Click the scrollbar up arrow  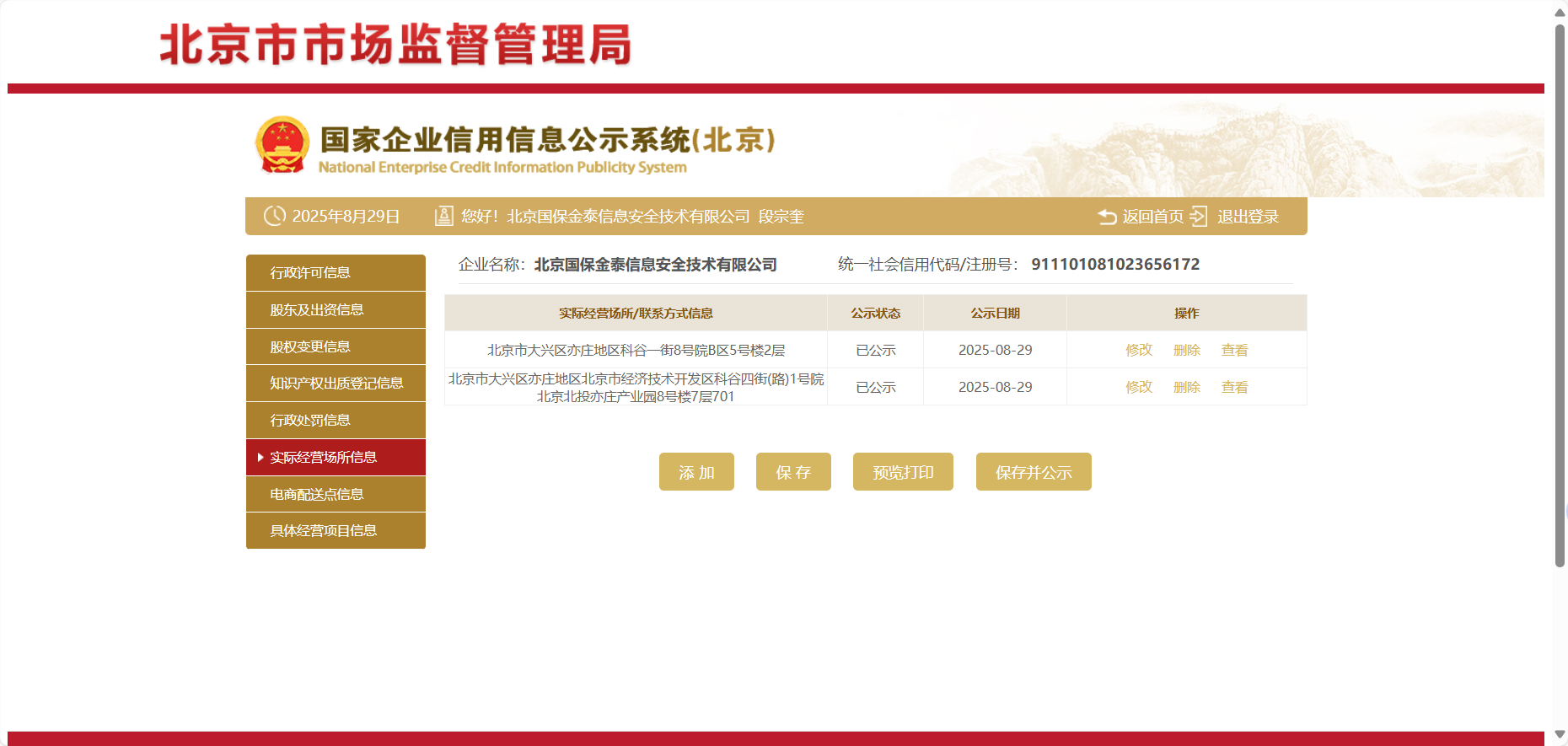click(x=1560, y=12)
